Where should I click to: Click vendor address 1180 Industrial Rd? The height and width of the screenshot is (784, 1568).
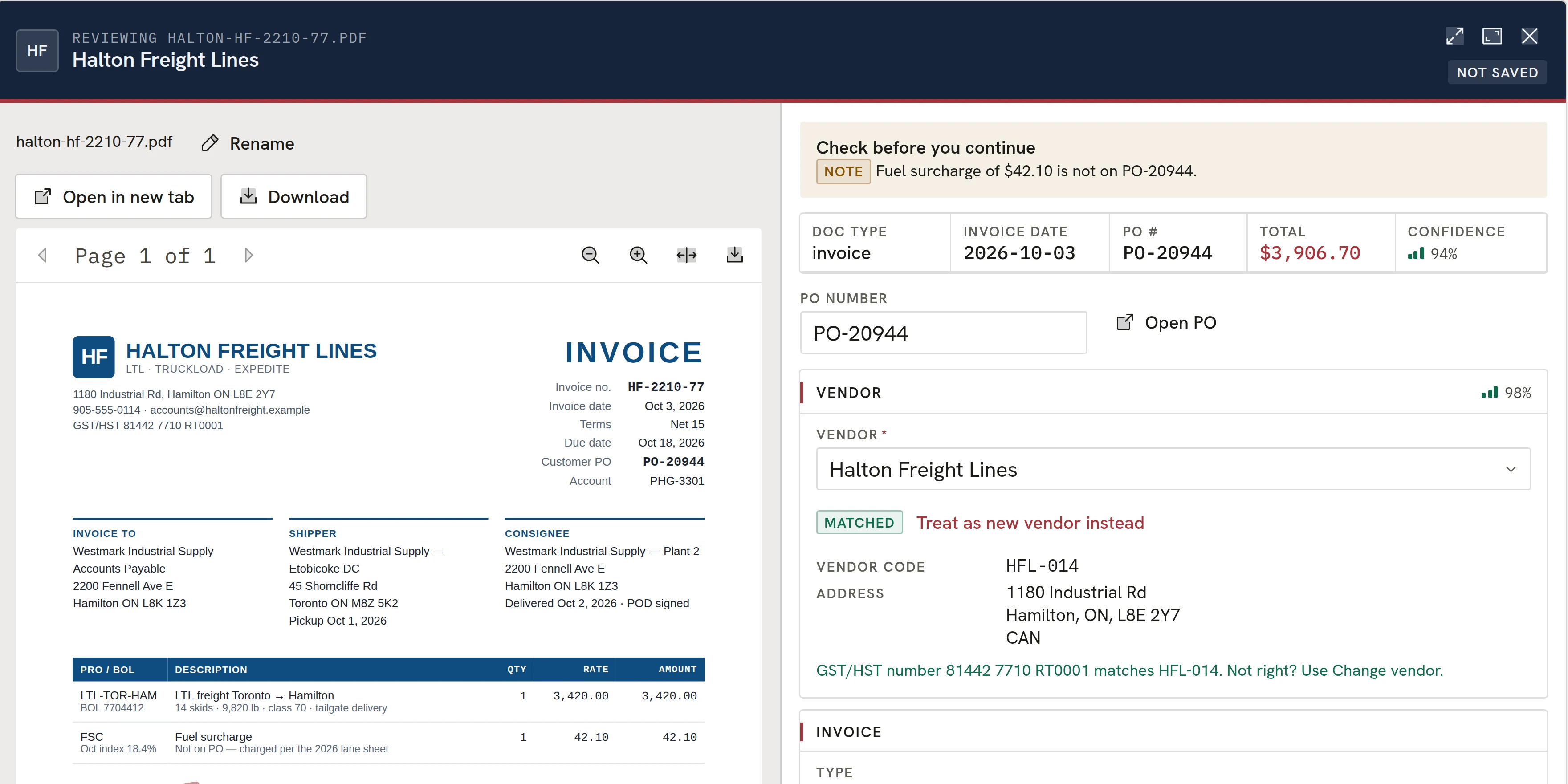(x=1075, y=593)
